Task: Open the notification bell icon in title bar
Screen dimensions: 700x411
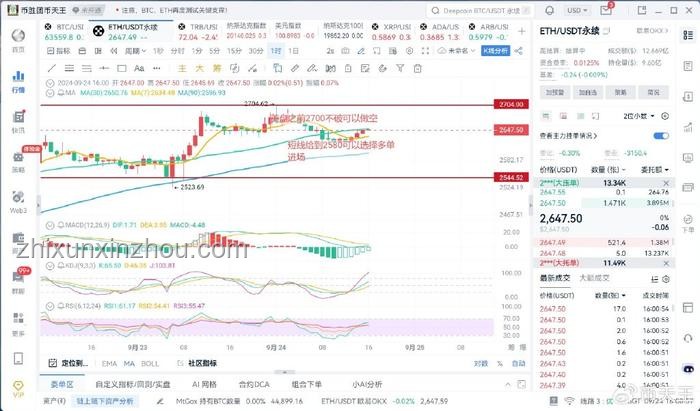Action: click(550, 10)
